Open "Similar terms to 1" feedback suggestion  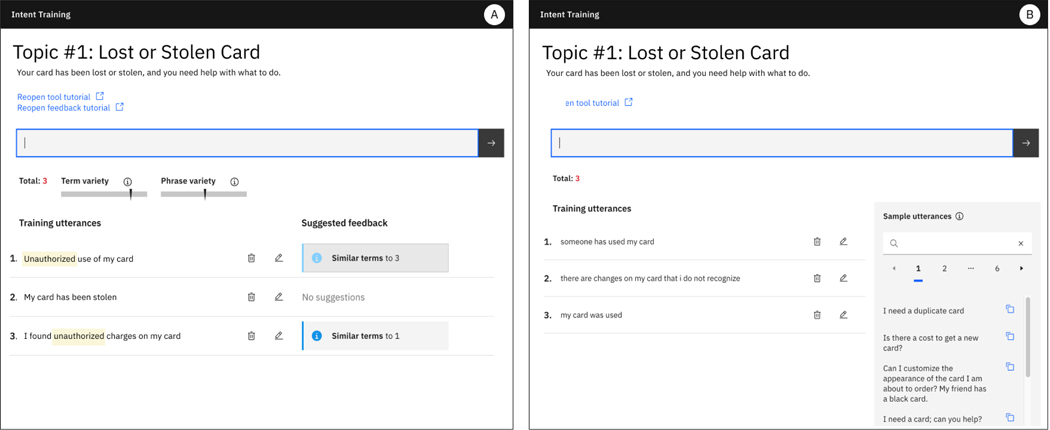click(375, 336)
